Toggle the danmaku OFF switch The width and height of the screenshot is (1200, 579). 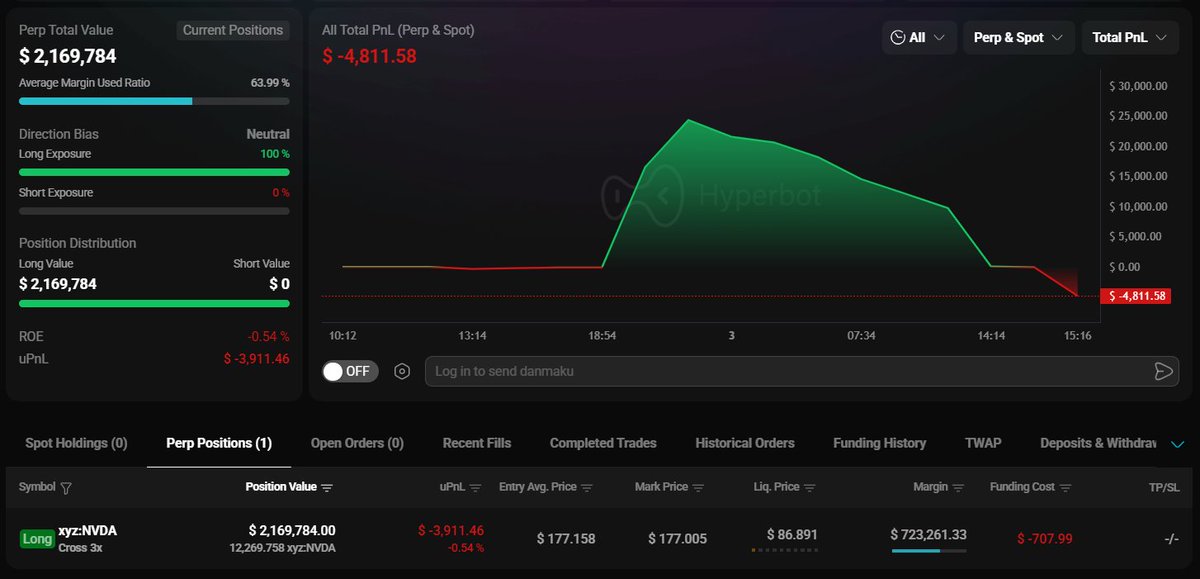point(348,371)
